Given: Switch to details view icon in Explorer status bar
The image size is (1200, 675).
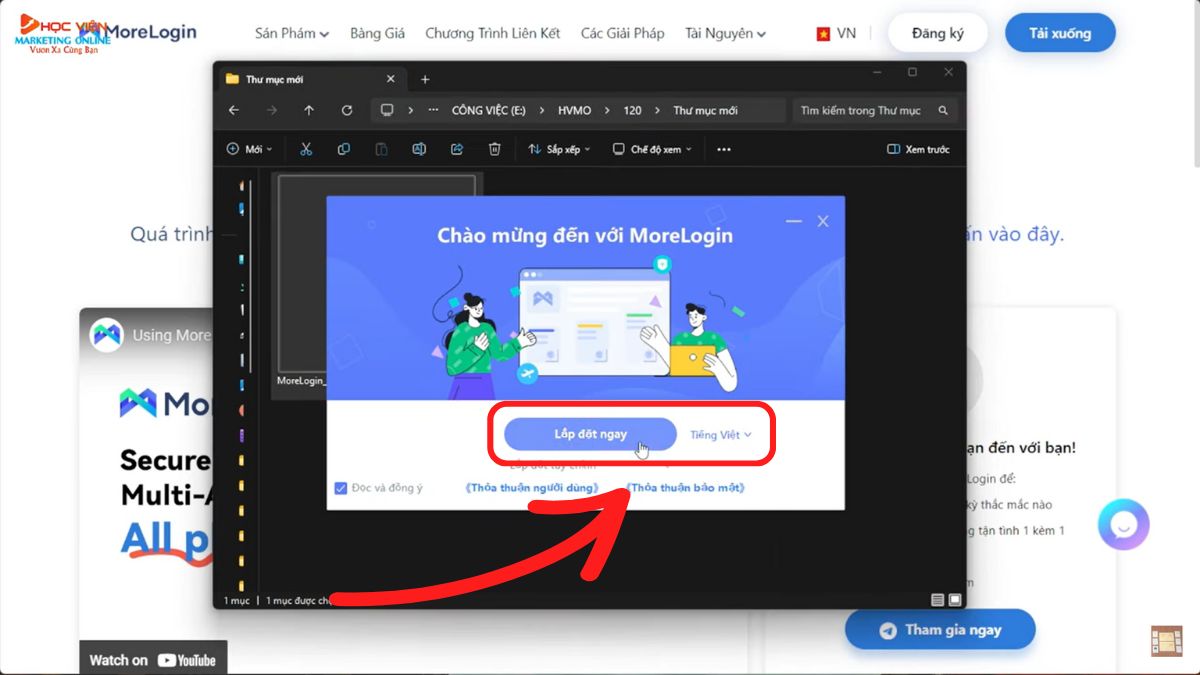Looking at the screenshot, I should [937, 600].
